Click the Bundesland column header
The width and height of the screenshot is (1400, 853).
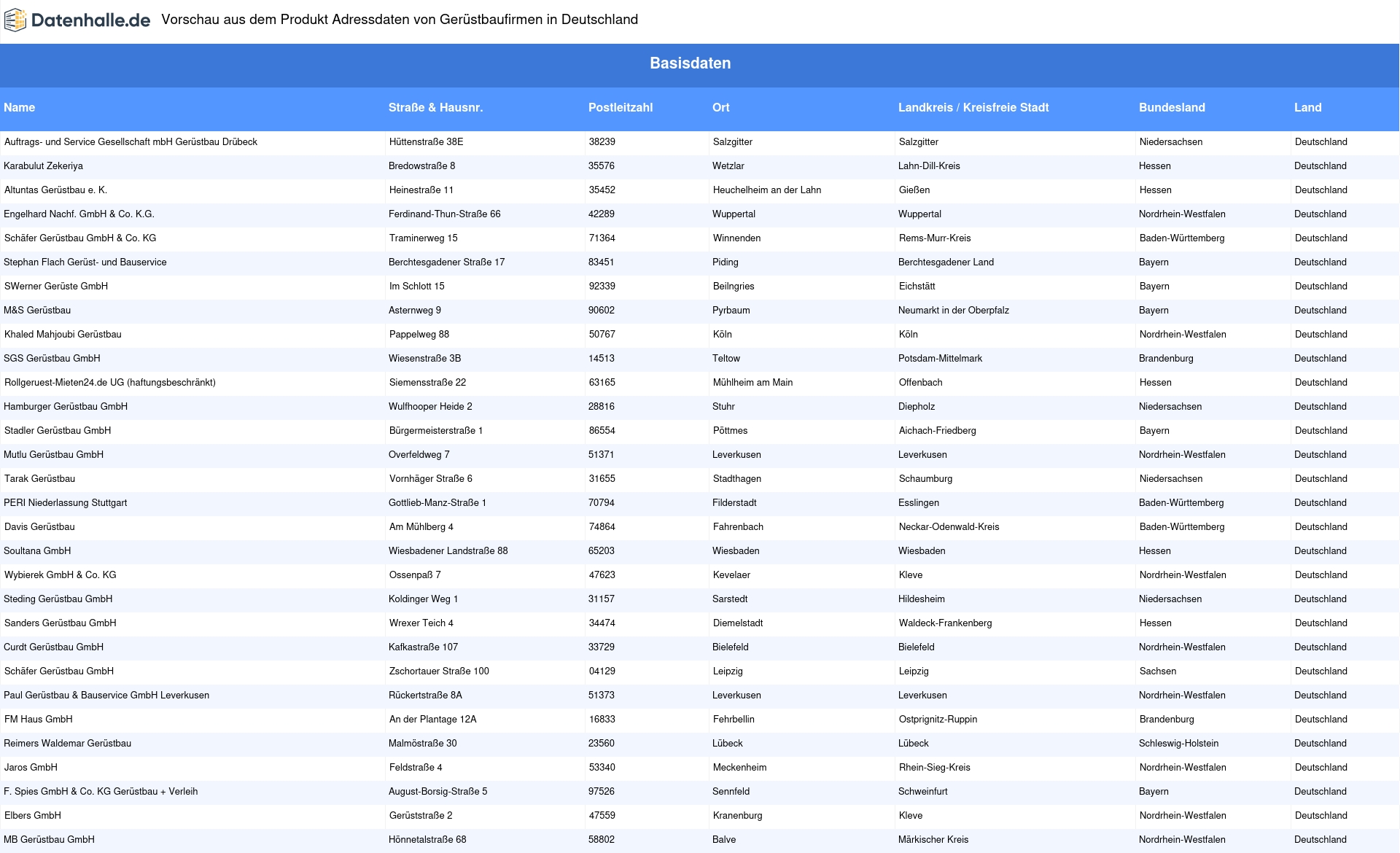coord(1172,107)
